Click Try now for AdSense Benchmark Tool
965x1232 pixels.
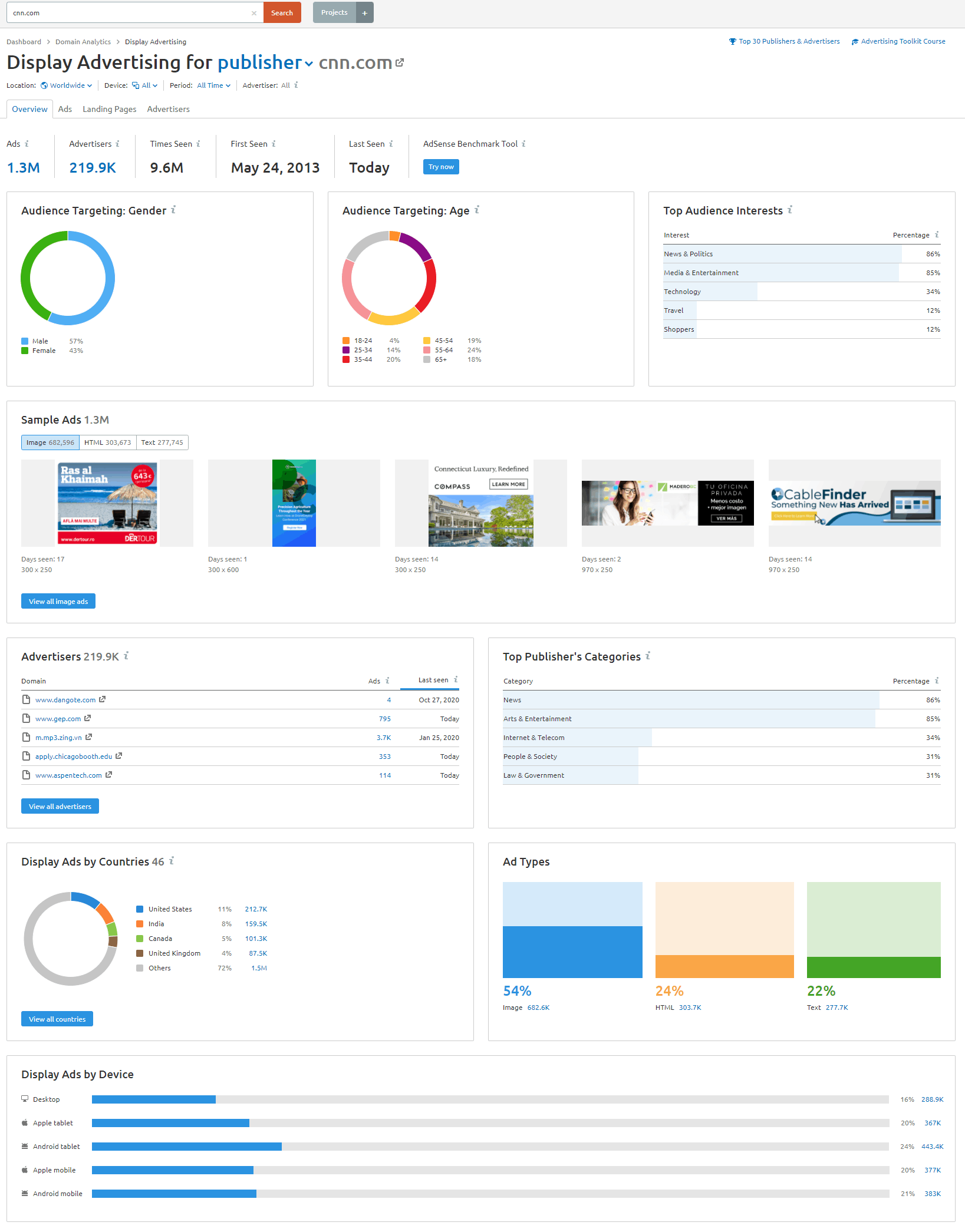point(440,167)
